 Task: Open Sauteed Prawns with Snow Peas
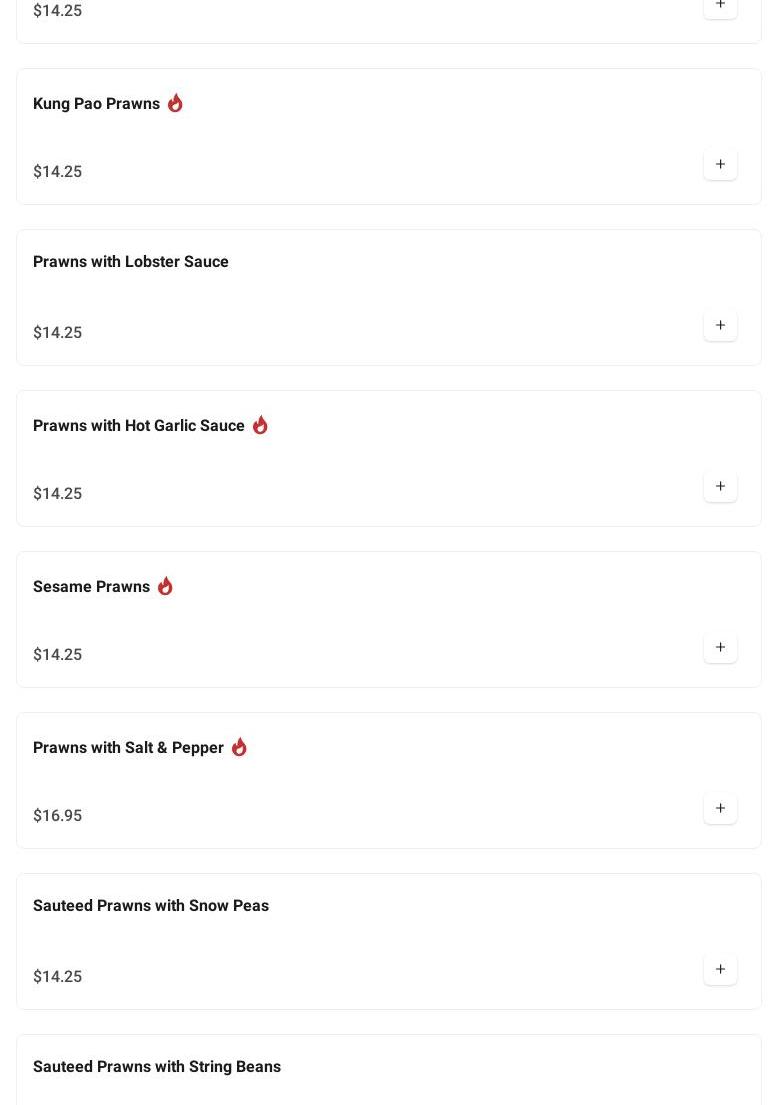point(151,906)
